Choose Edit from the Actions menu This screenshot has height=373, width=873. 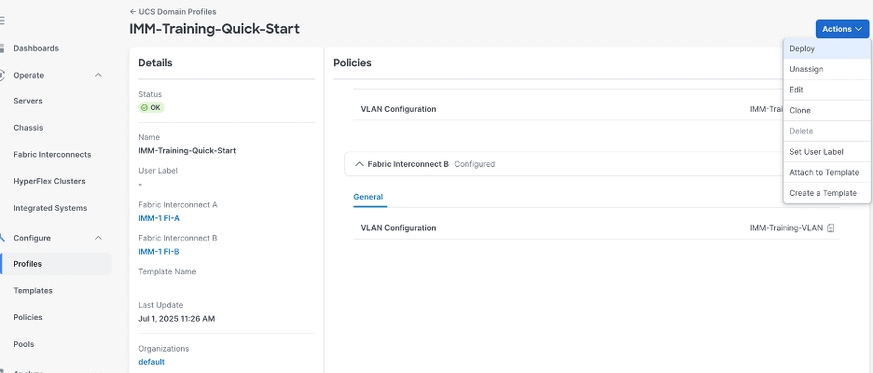(826, 90)
